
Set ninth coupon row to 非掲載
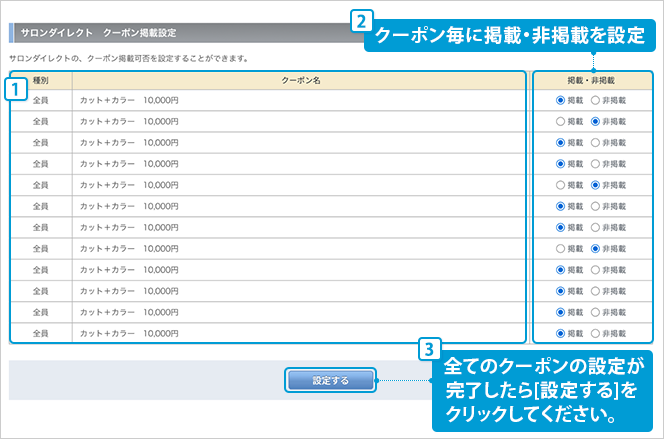tap(596, 270)
